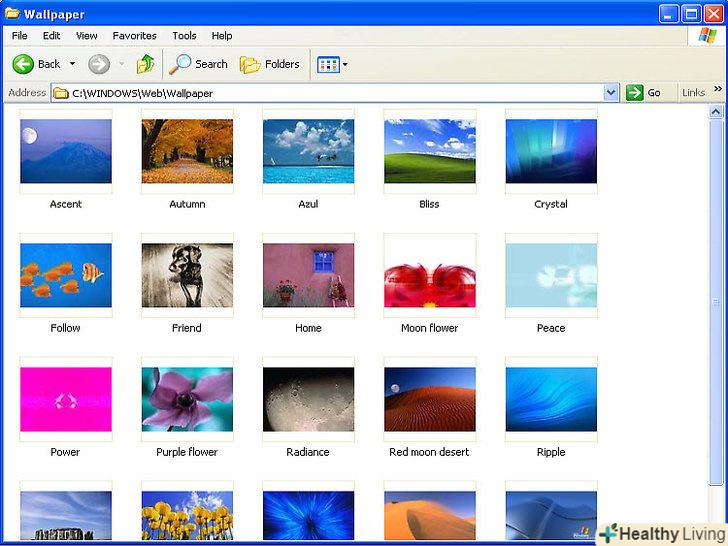Click the Windows flag logo in menu bar

tap(707, 36)
